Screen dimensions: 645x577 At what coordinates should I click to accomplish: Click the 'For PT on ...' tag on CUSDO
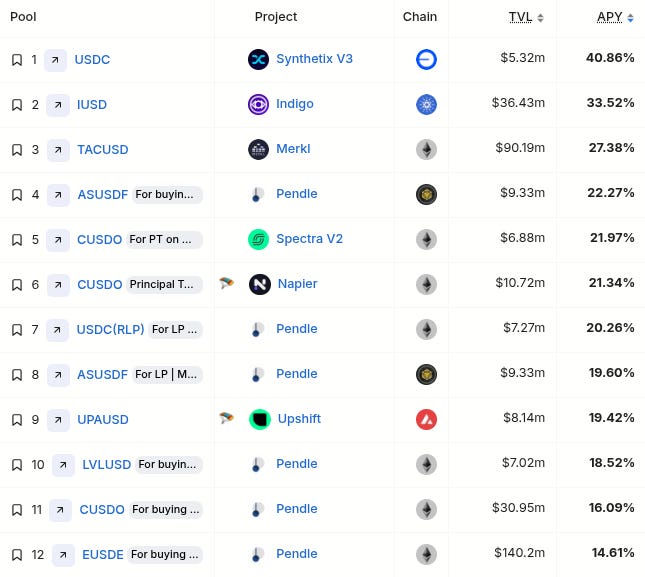point(165,240)
